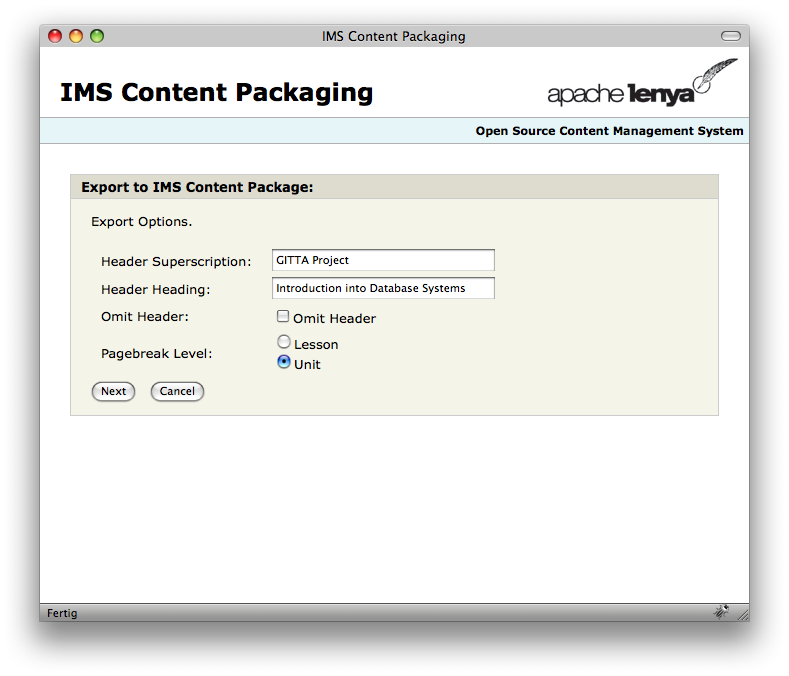Focus the Header Superscription text field

point(383,260)
